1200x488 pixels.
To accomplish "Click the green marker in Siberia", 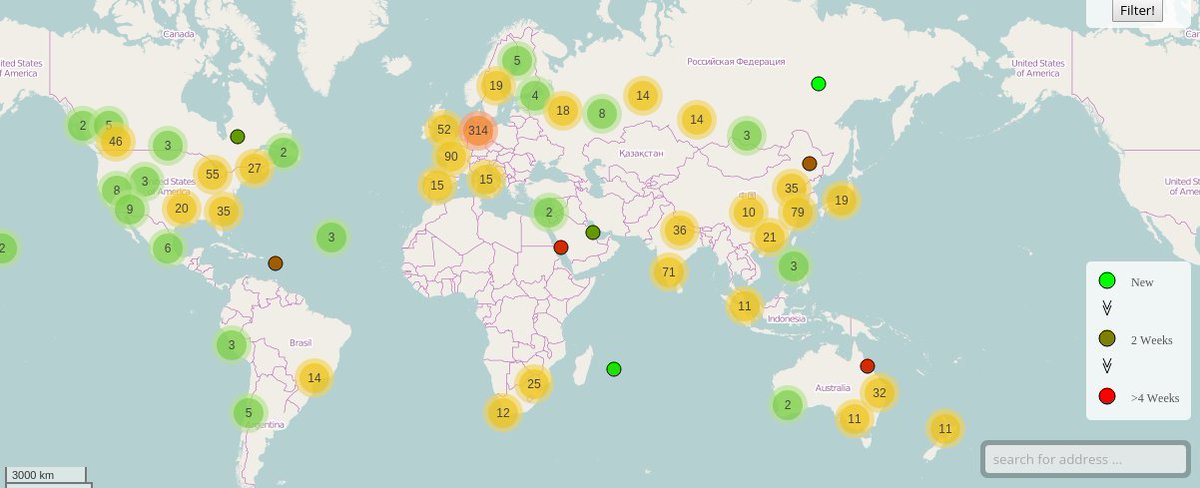I will (x=819, y=84).
